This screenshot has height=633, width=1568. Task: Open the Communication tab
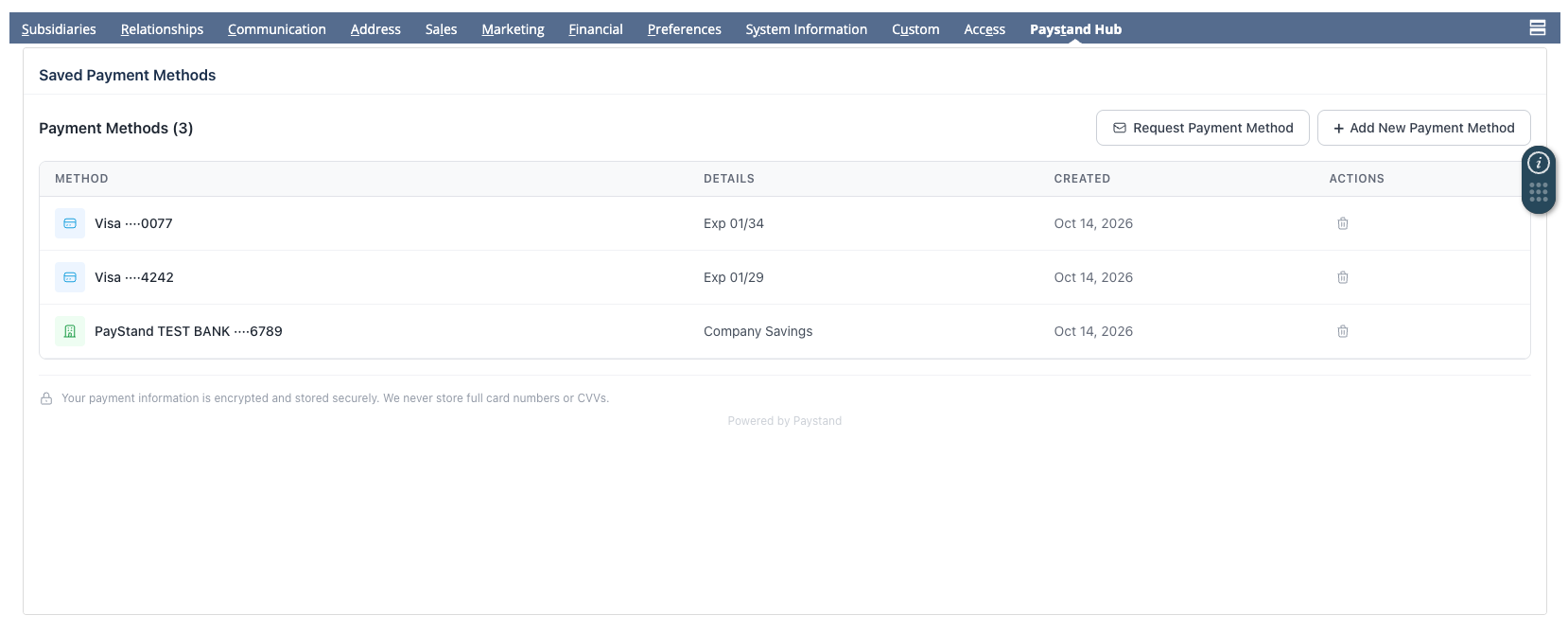coord(277,29)
